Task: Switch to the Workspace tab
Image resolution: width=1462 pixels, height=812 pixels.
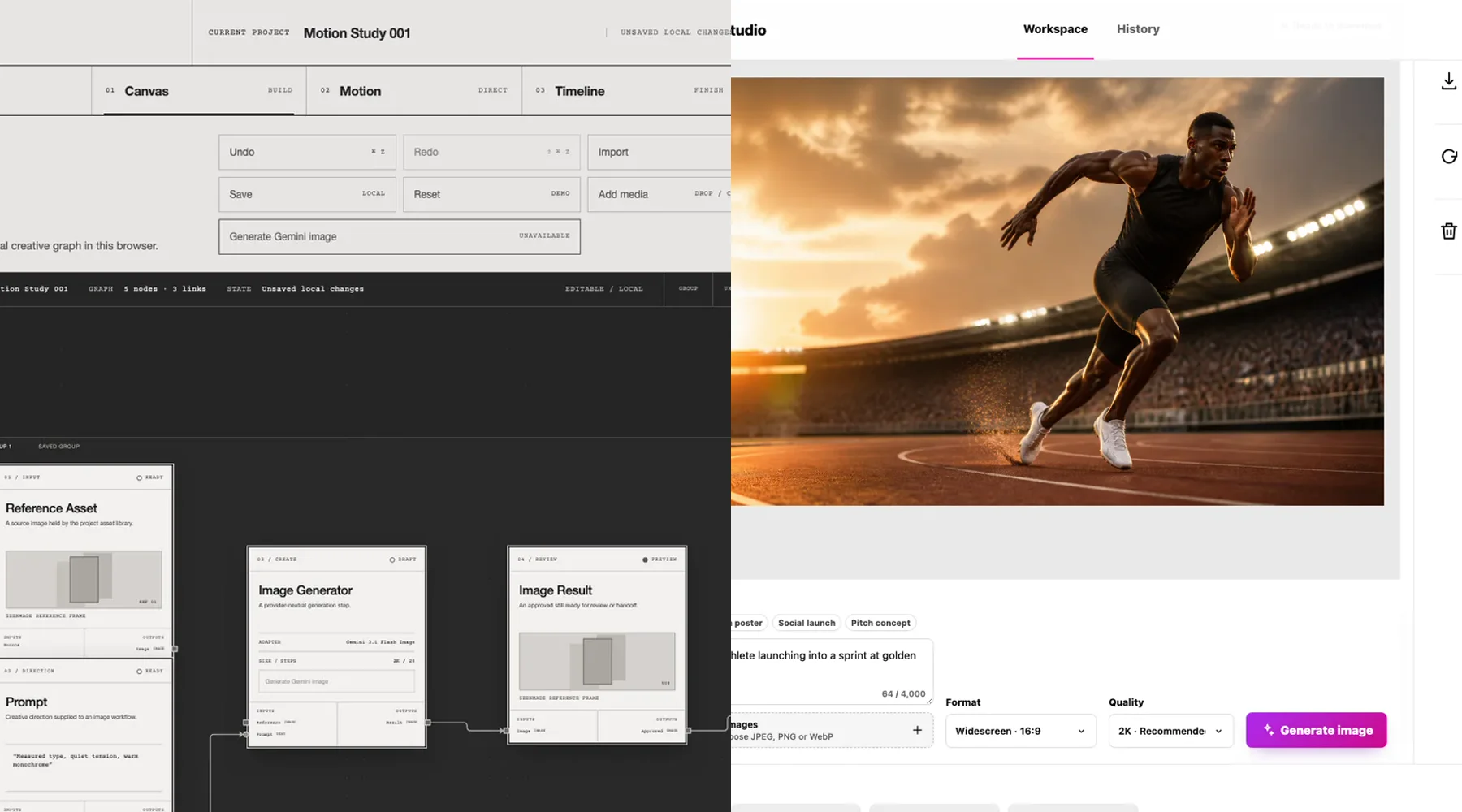Action: [x=1055, y=29]
